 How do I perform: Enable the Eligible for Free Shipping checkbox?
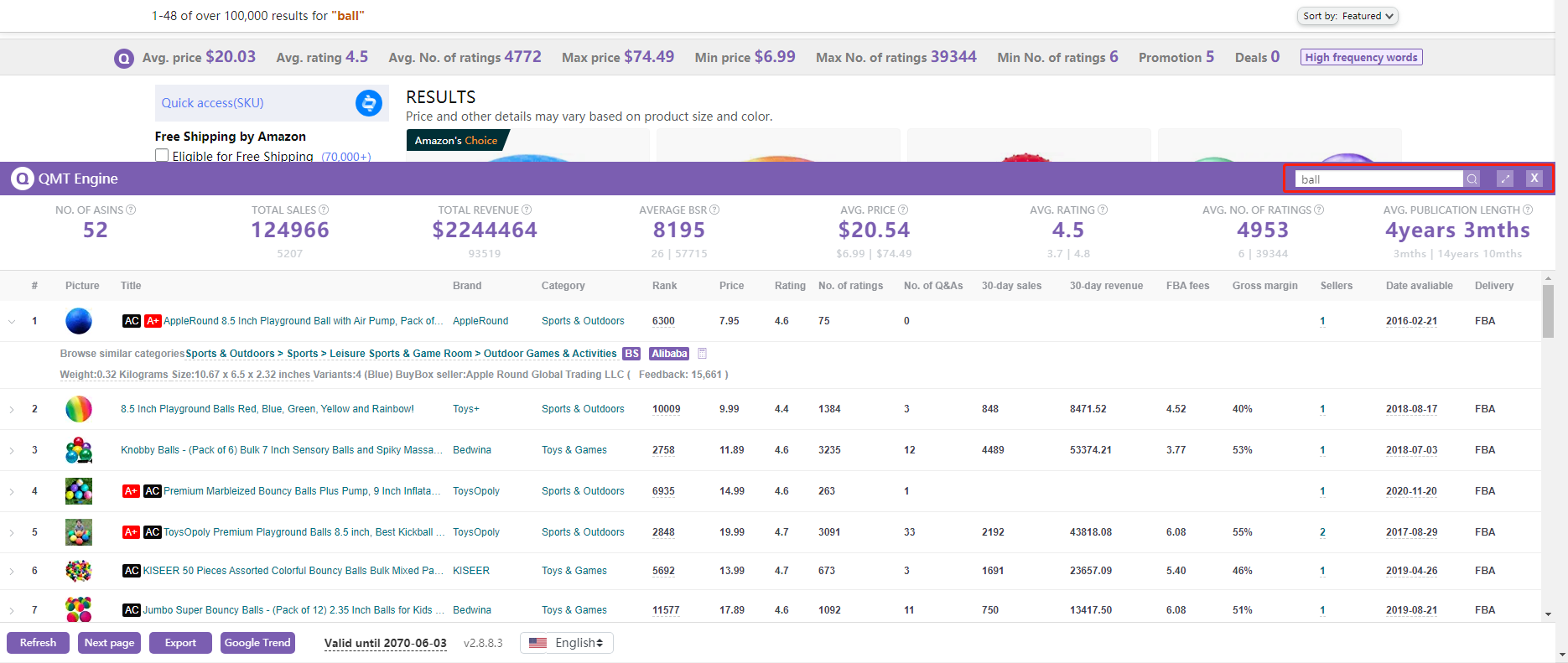(162, 156)
